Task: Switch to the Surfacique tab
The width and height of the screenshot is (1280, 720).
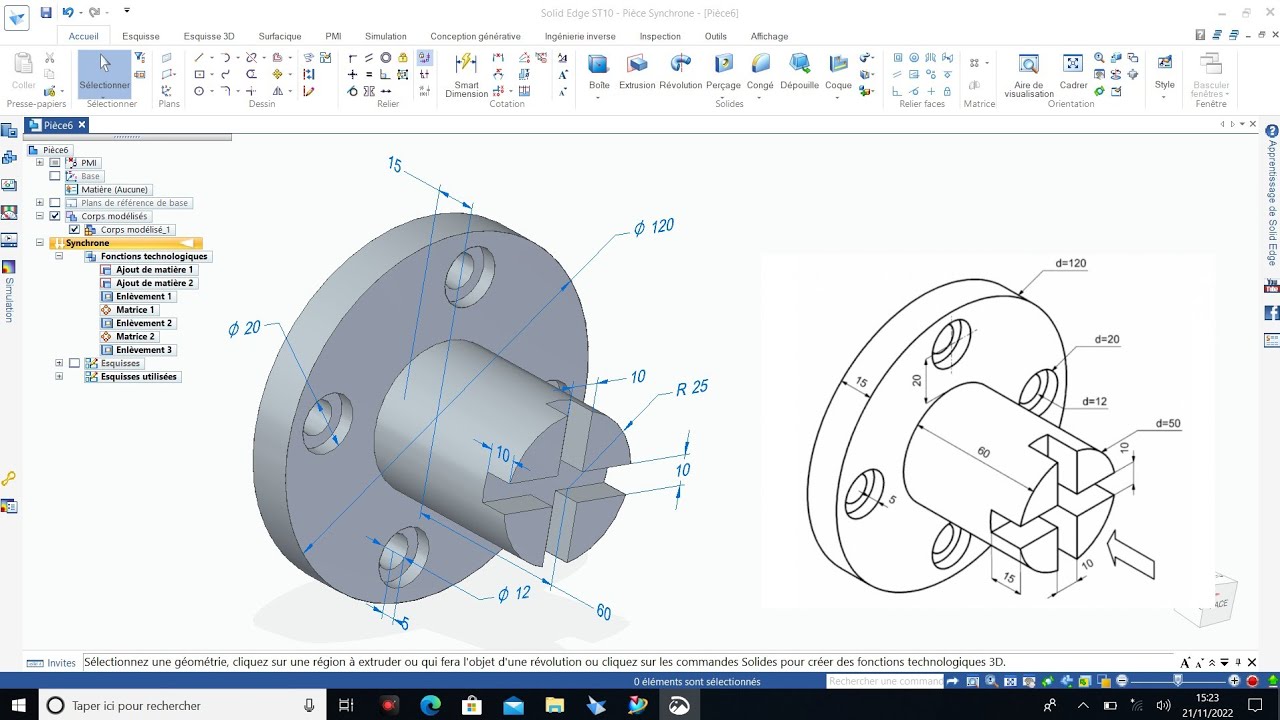Action: (280, 36)
